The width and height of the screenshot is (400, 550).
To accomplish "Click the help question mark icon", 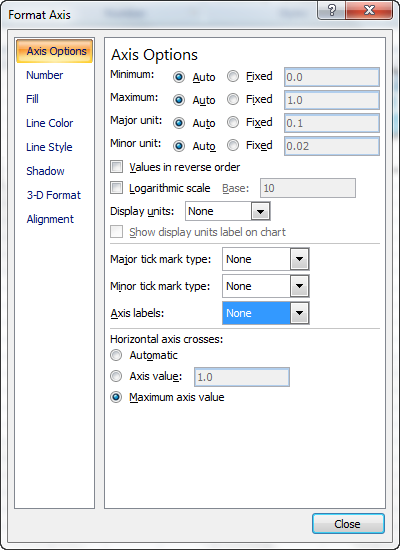I will [332, 10].
